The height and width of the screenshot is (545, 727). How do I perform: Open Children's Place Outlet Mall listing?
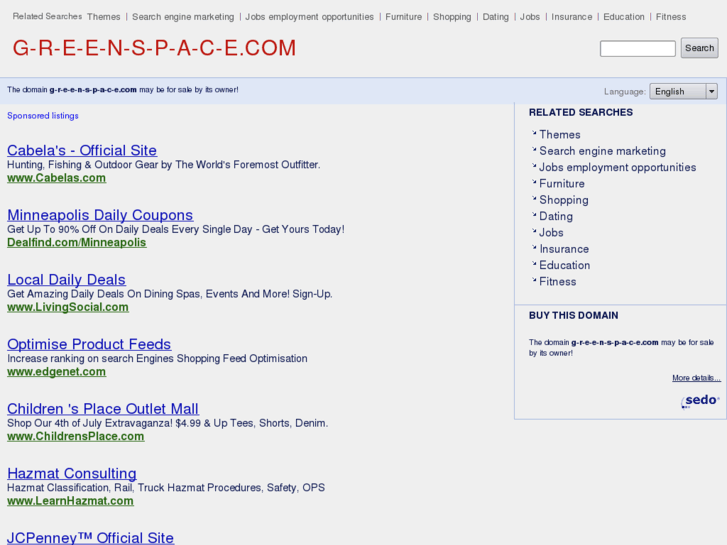103,408
